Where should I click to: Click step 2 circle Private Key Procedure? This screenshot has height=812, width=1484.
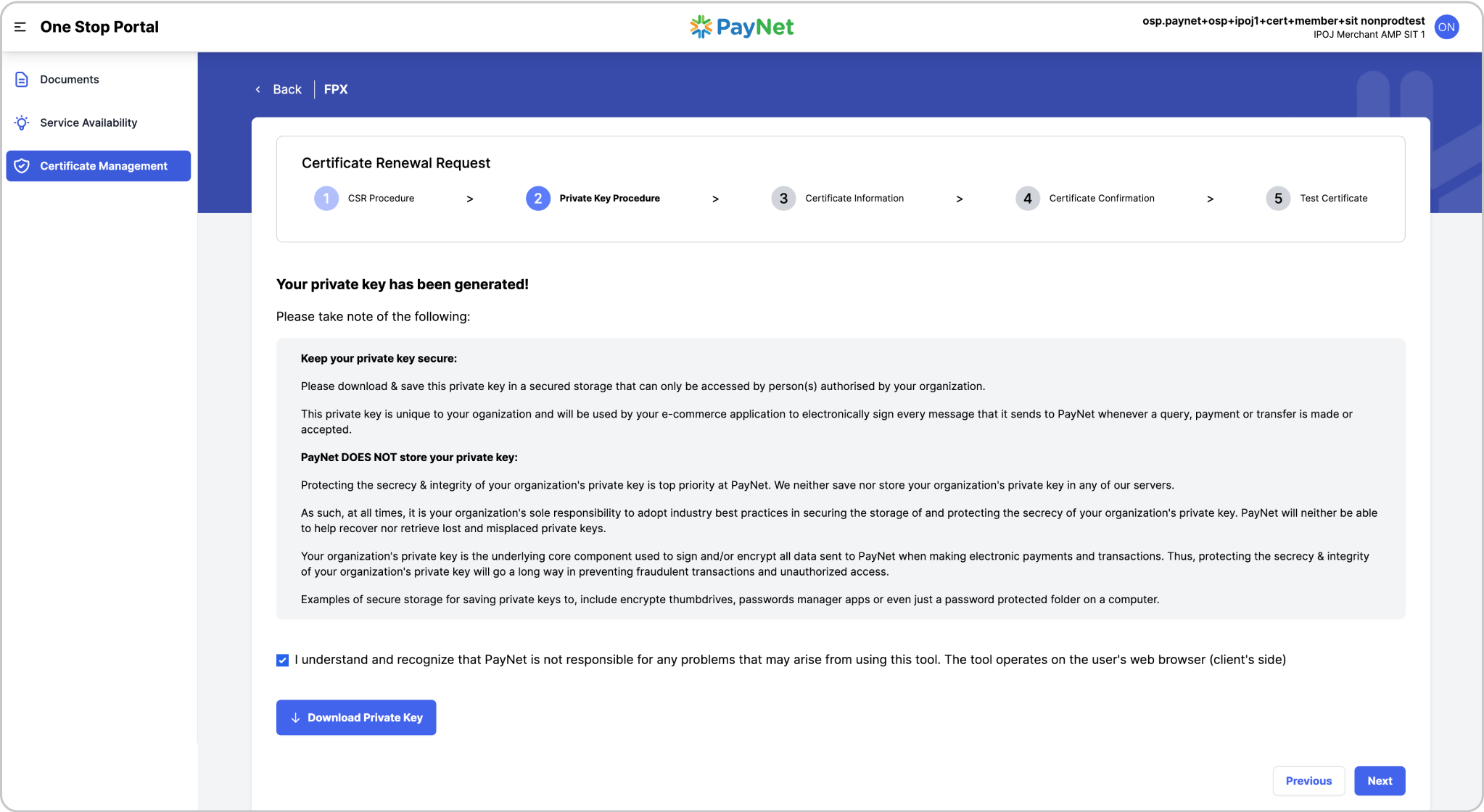(538, 198)
